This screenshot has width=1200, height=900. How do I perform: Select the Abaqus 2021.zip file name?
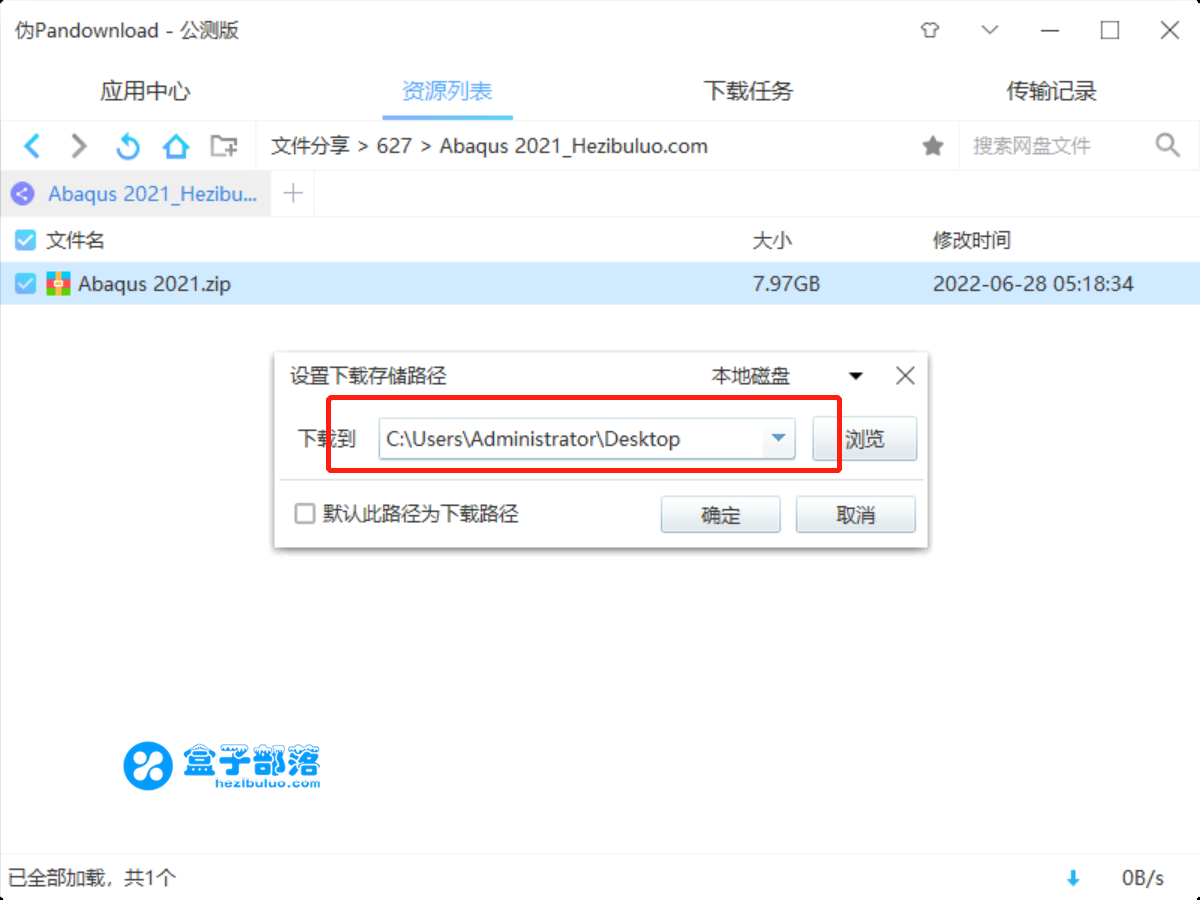[x=155, y=284]
